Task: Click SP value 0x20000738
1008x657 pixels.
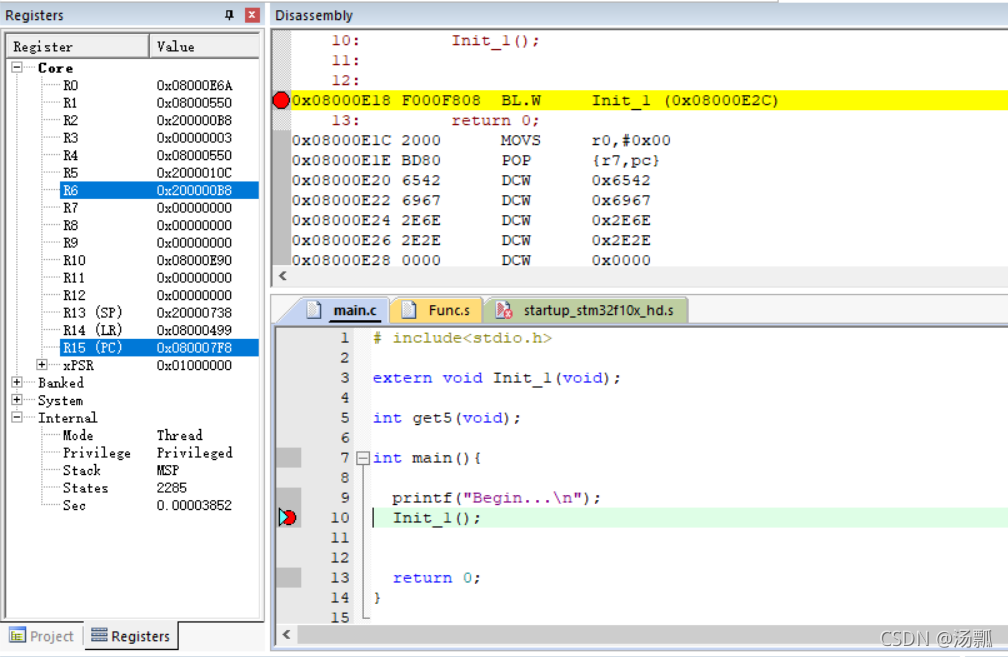Action: point(194,312)
